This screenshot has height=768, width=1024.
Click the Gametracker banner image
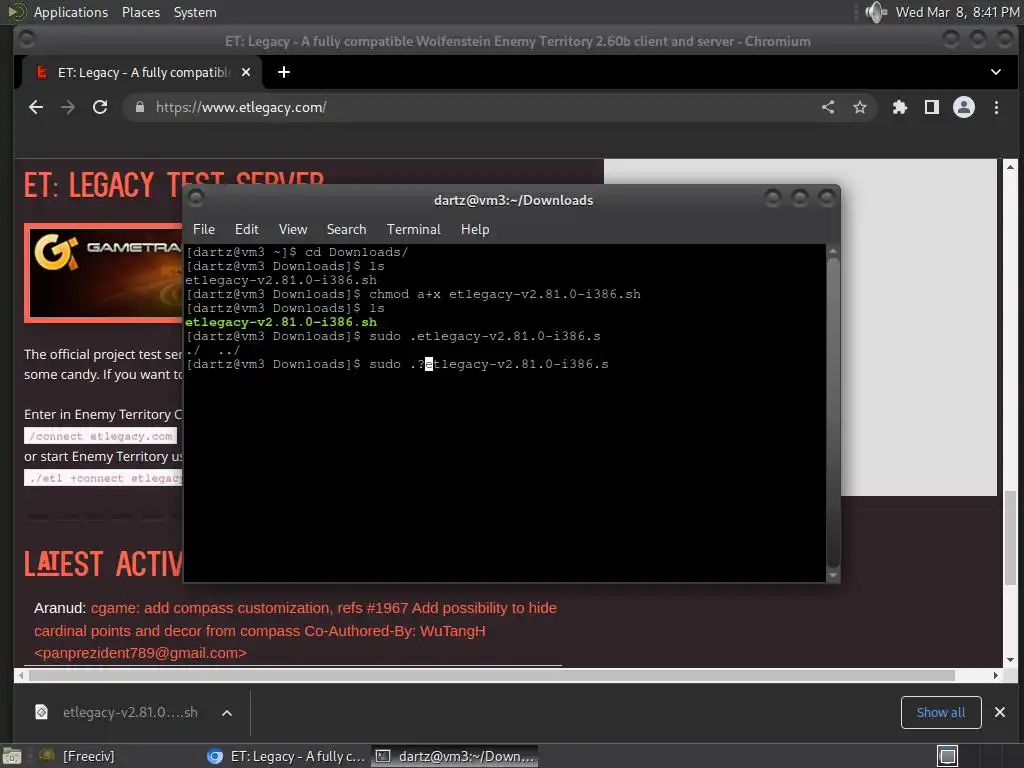[x=104, y=273]
